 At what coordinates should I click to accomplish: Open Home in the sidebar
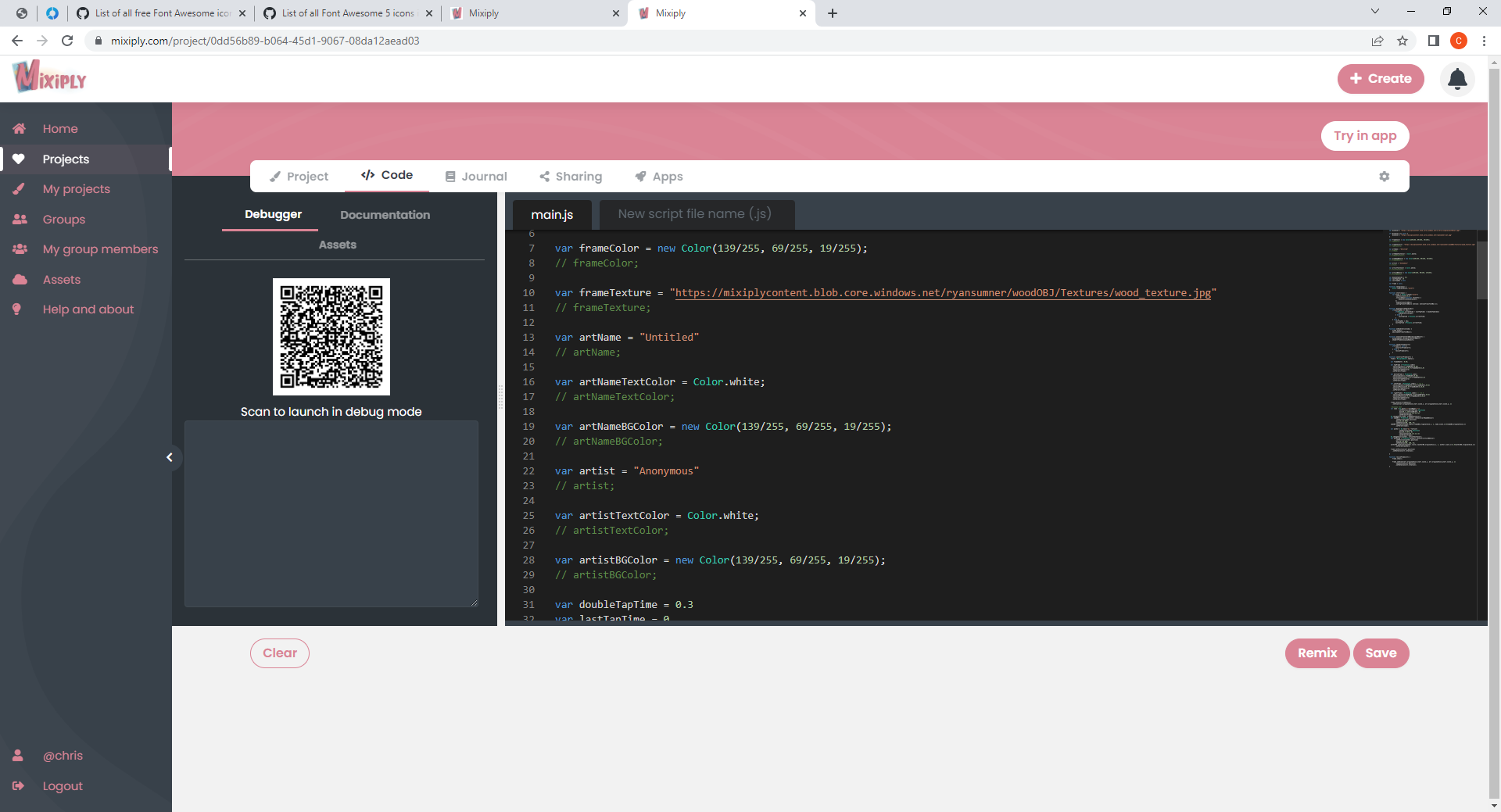click(x=60, y=129)
